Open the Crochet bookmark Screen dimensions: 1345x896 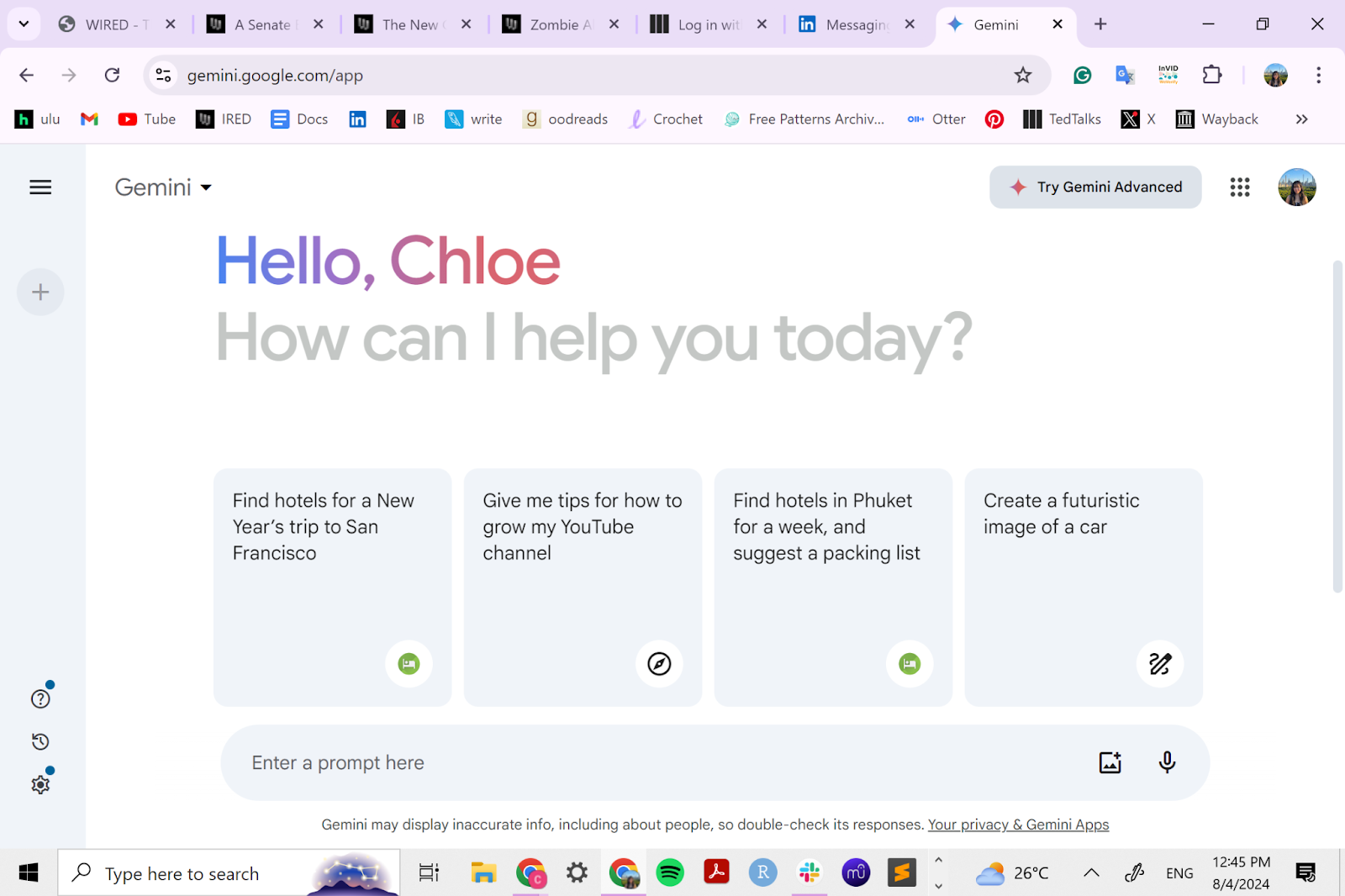pyautogui.click(x=666, y=119)
